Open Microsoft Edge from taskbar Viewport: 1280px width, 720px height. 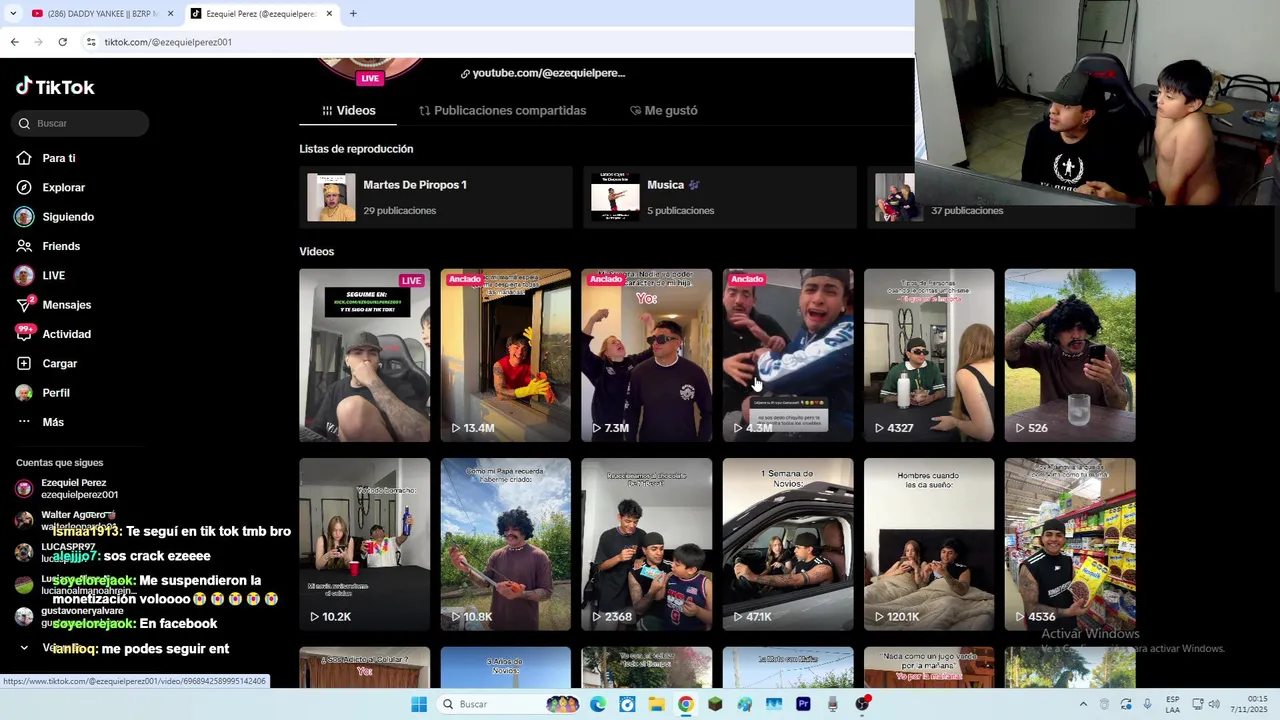598,704
